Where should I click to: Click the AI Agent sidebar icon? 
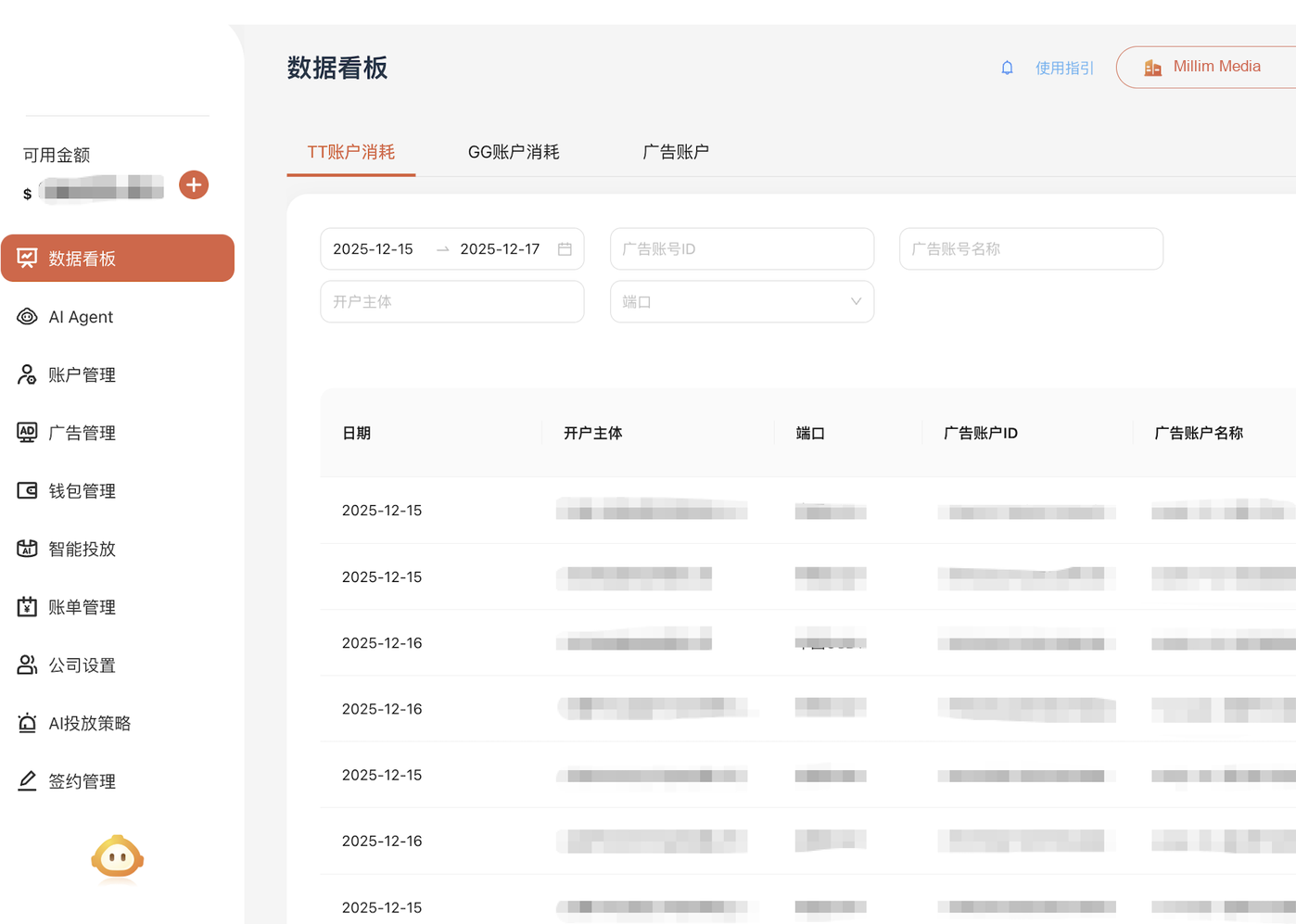click(27, 317)
